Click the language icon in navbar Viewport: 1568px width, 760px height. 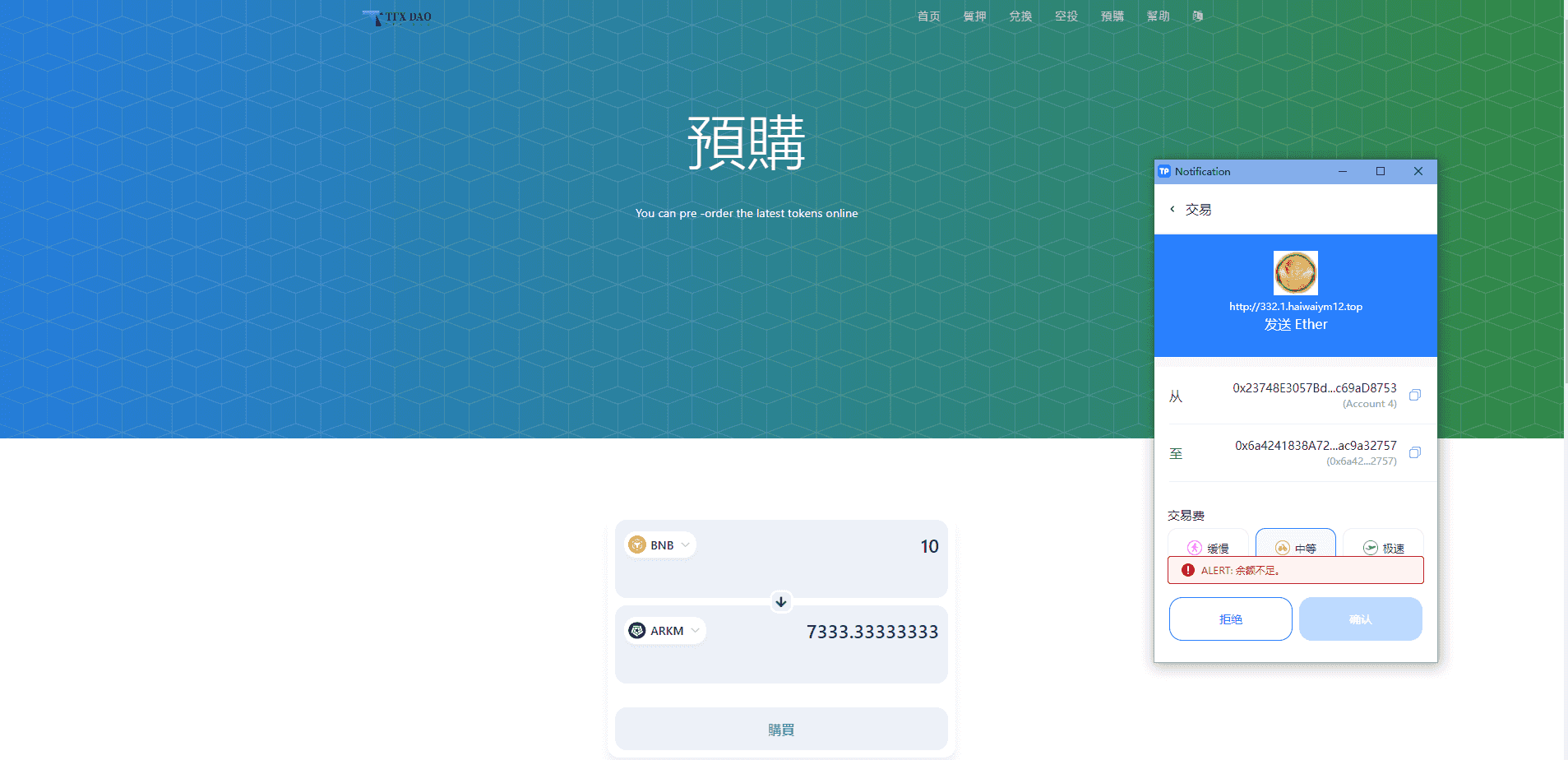pos(1198,16)
